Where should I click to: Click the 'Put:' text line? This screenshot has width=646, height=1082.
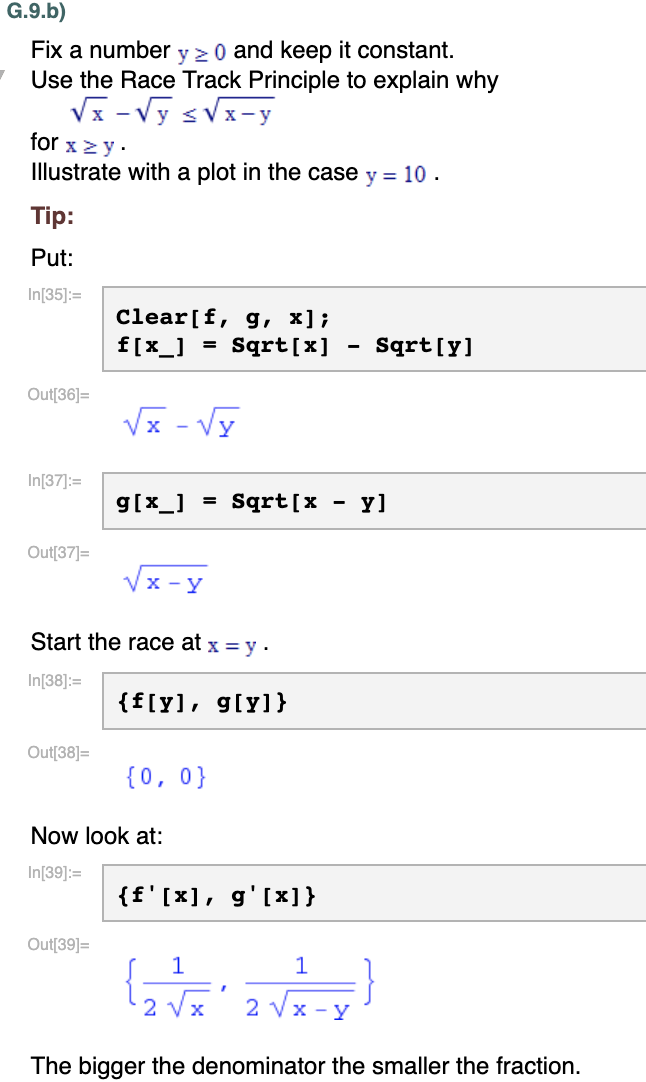tap(52, 258)
